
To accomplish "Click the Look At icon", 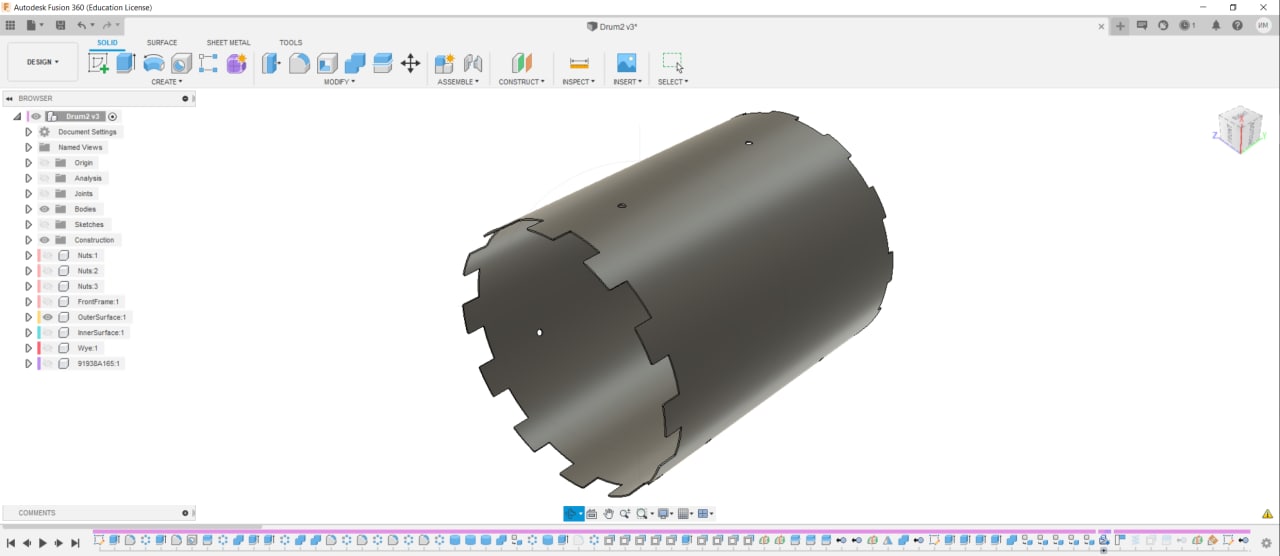I will coord(592,514).
